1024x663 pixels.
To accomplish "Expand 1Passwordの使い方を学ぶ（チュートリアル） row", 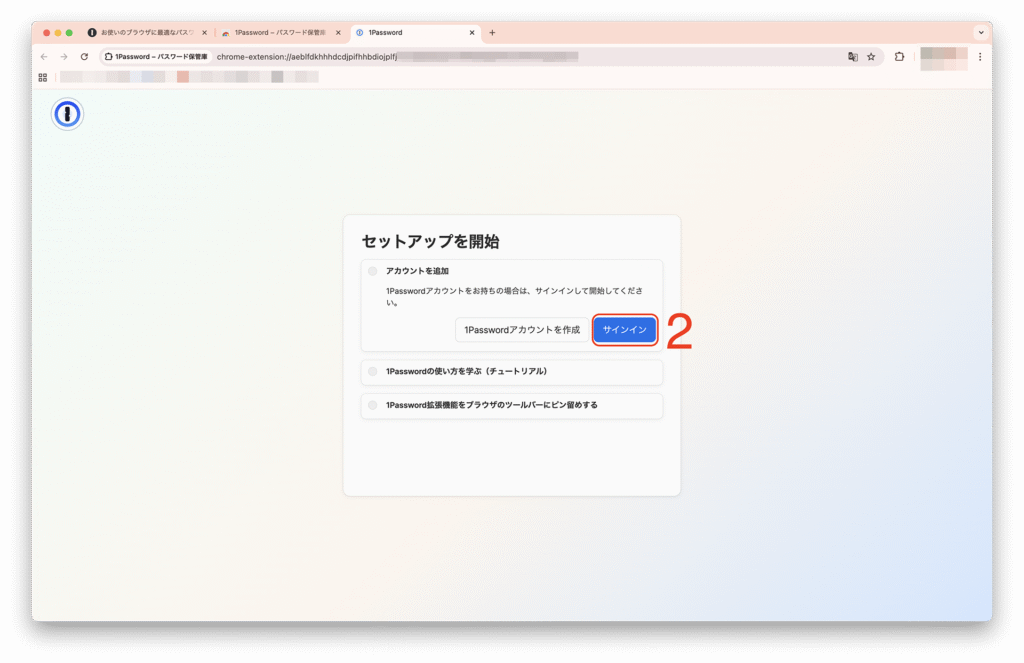I will coord(512,372).
